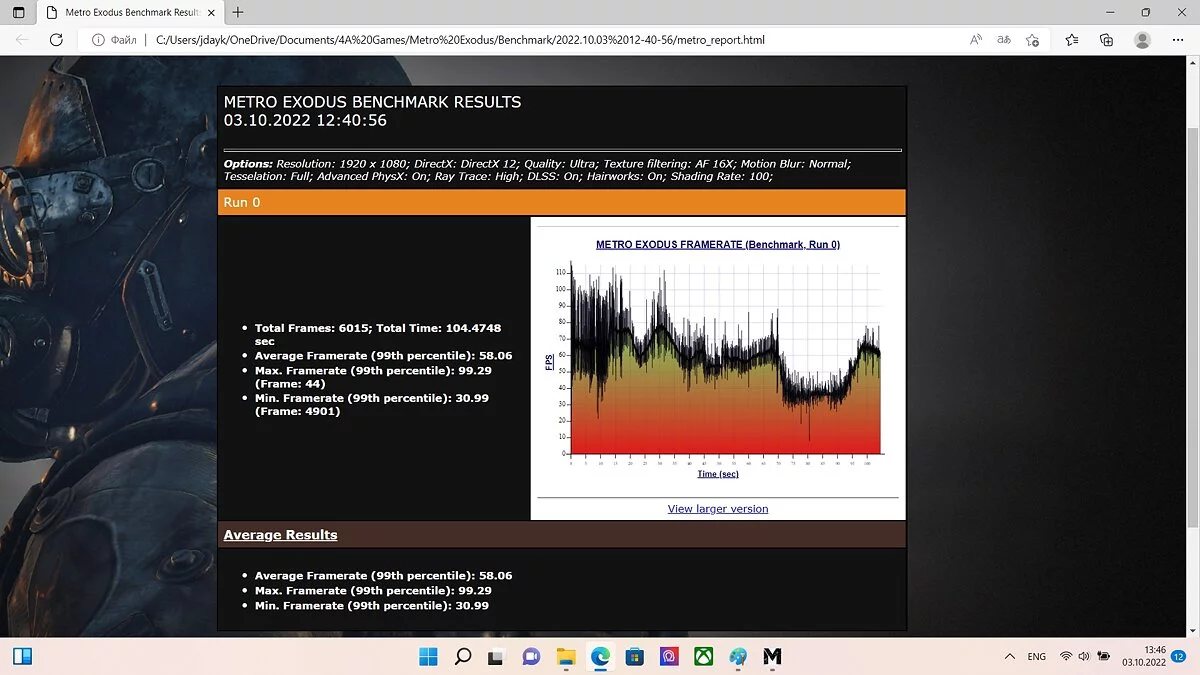Image resolution: width=1200 pixels, height=675 pixels.
Task: Open the Favorites list
Action: [x=1072, y=40]
